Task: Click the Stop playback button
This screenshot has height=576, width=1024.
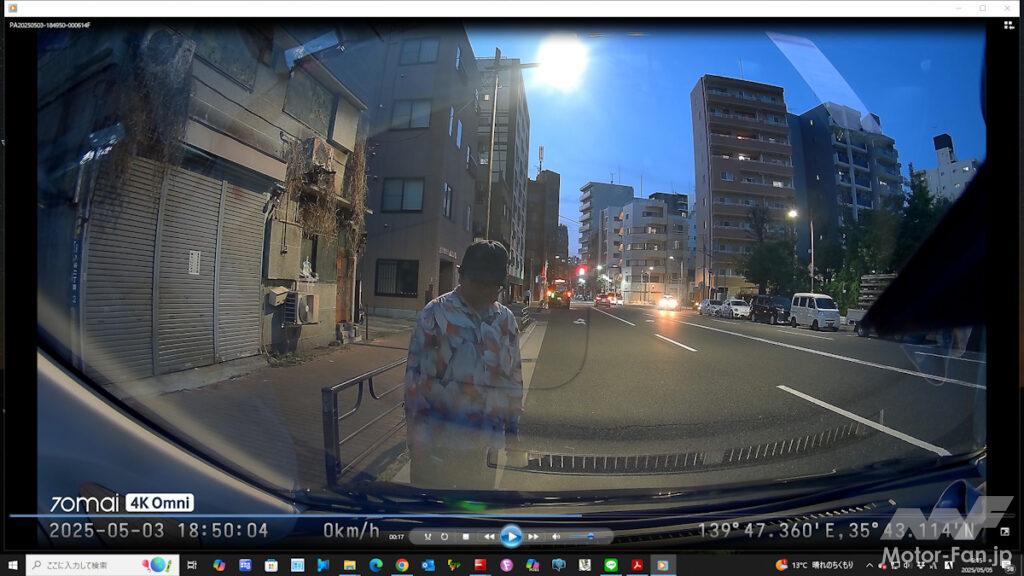Action: pyautogui.click(x=466, y=537)
